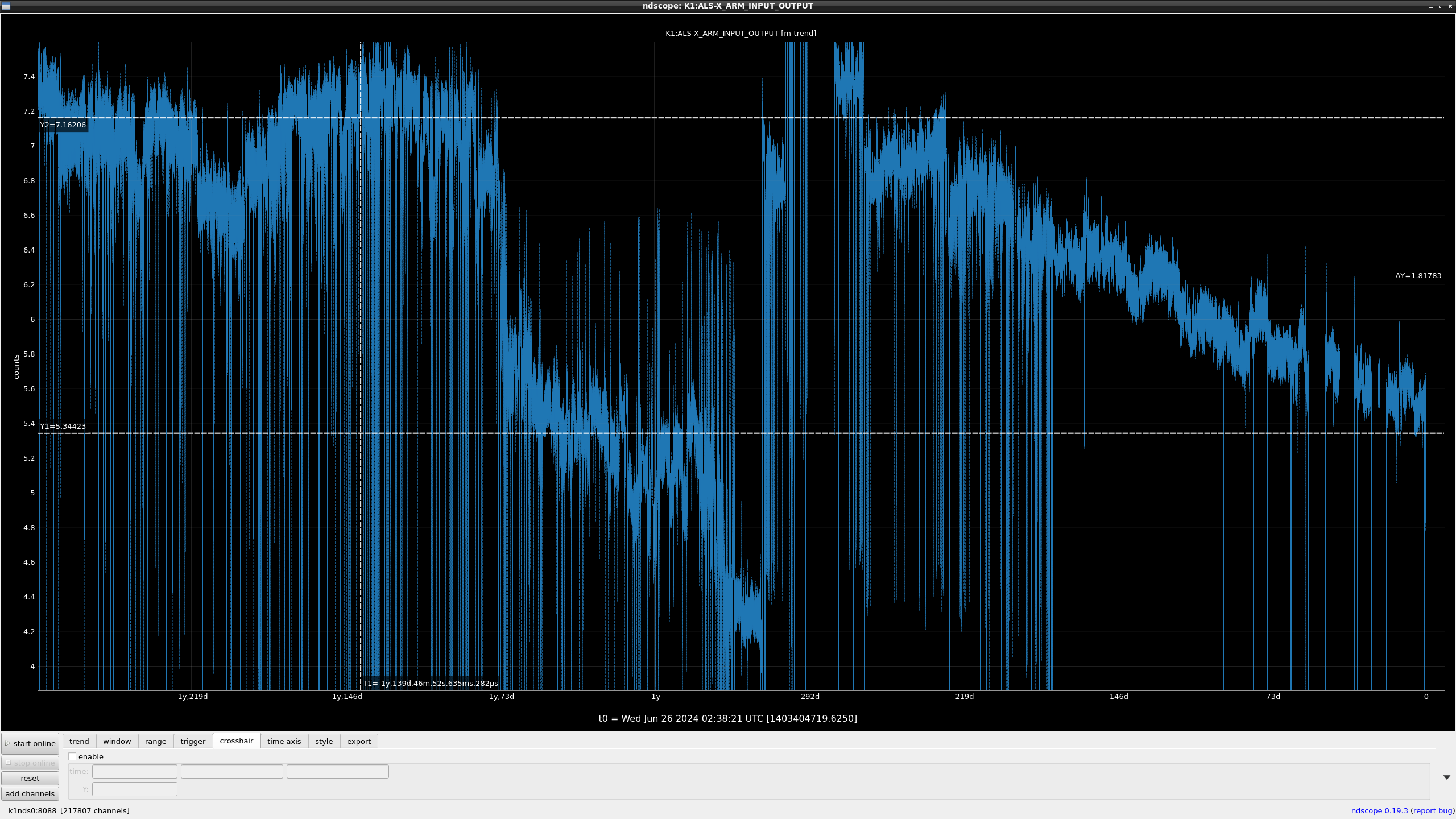This screenshot has height=819, width=1456.
Task: Click the 0 time axis tick label
Action: coord(1426,696)
